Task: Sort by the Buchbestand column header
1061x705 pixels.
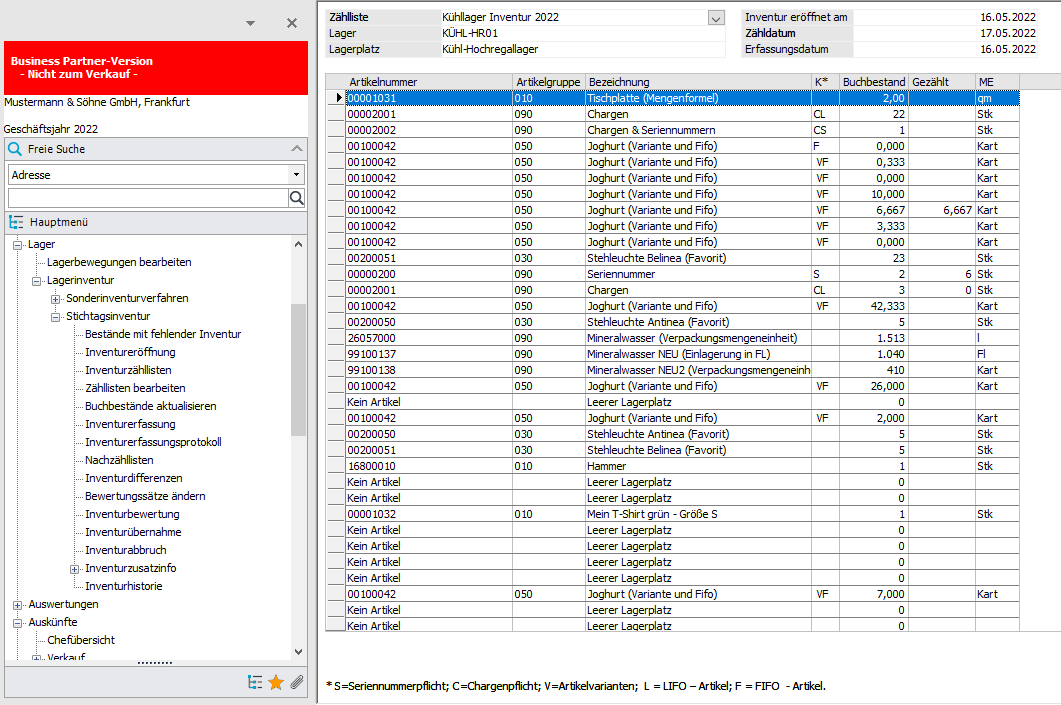Action: (x=873, y=82)
